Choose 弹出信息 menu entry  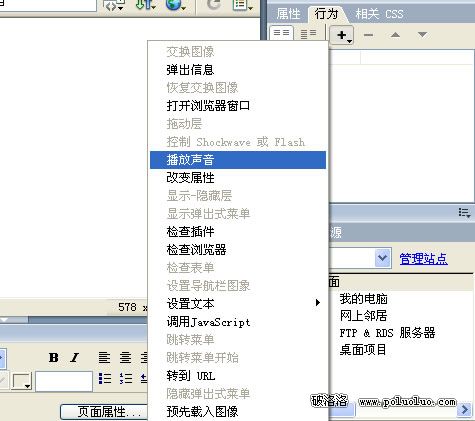click(191, 70)
